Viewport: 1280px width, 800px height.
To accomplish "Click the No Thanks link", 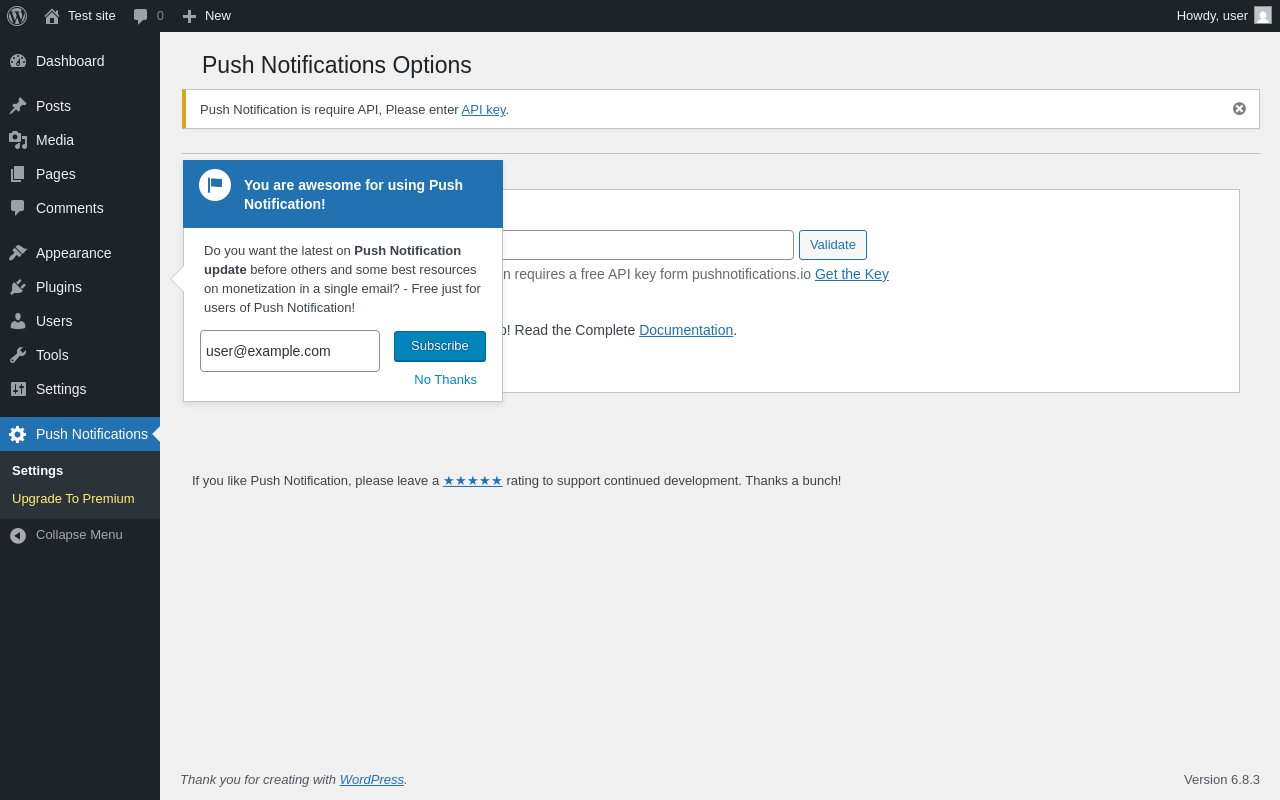I will (x=445, y=380).
